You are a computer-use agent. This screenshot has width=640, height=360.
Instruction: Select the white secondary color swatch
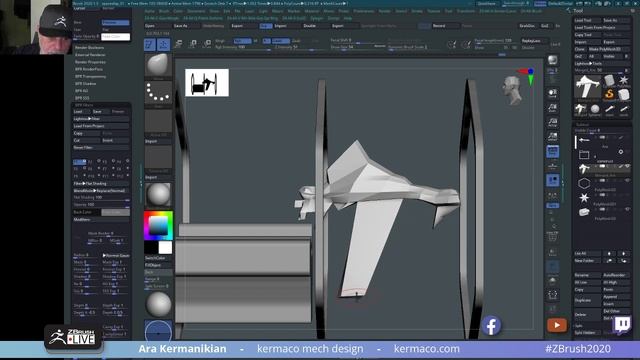click(165, 247)
